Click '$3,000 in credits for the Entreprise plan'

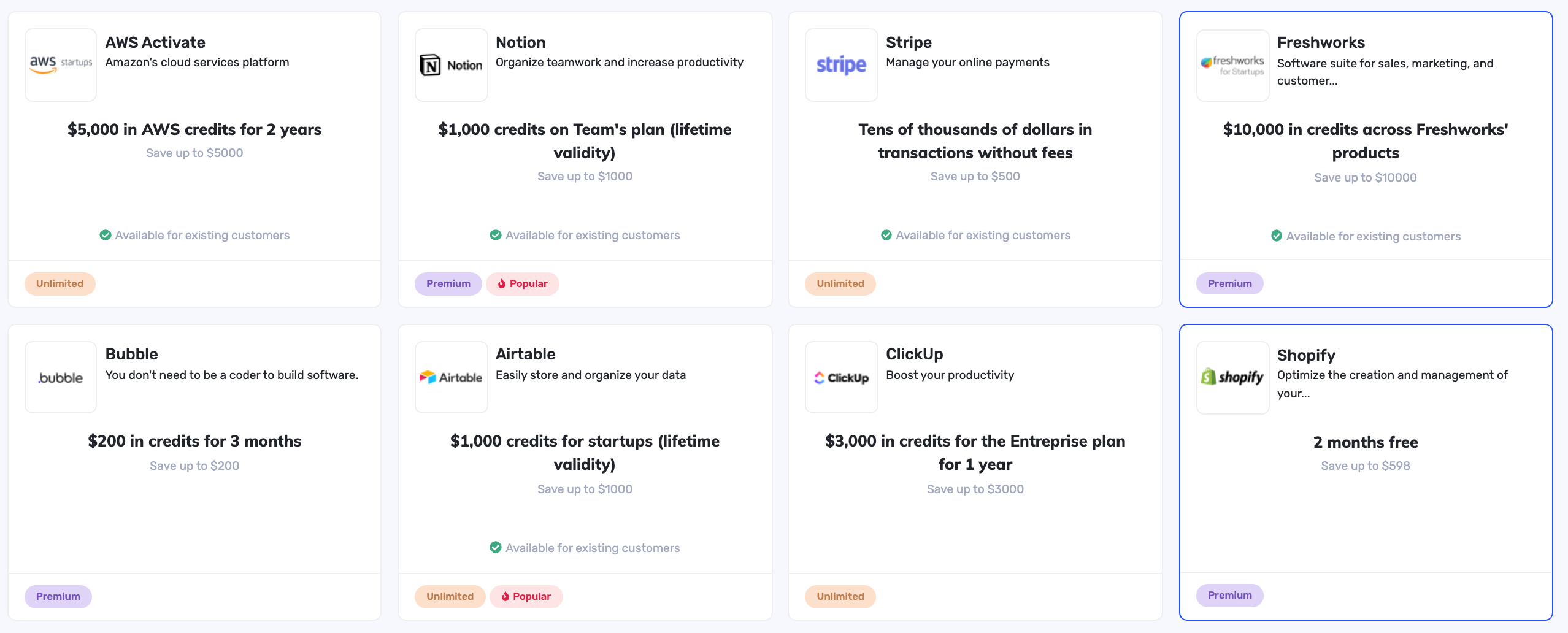(975, 453)
